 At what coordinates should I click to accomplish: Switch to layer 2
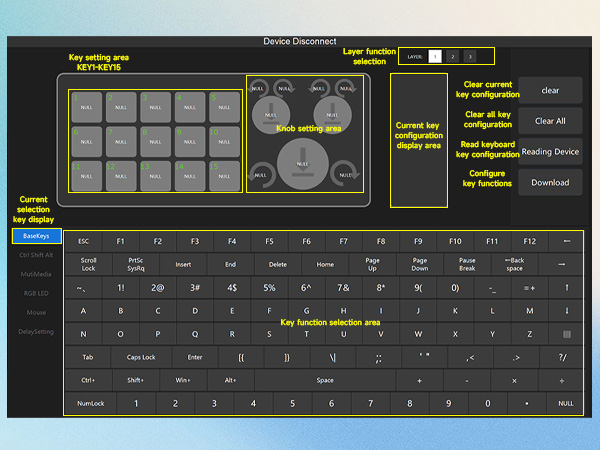coord(452,57)
